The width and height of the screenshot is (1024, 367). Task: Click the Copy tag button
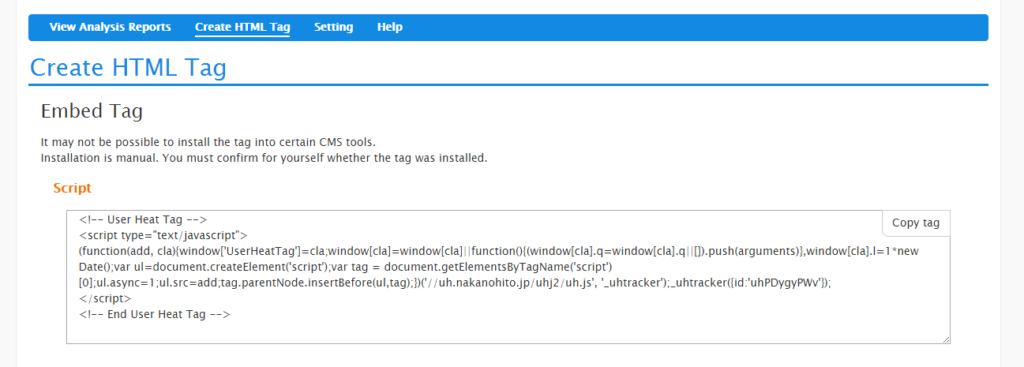[916, 223]
